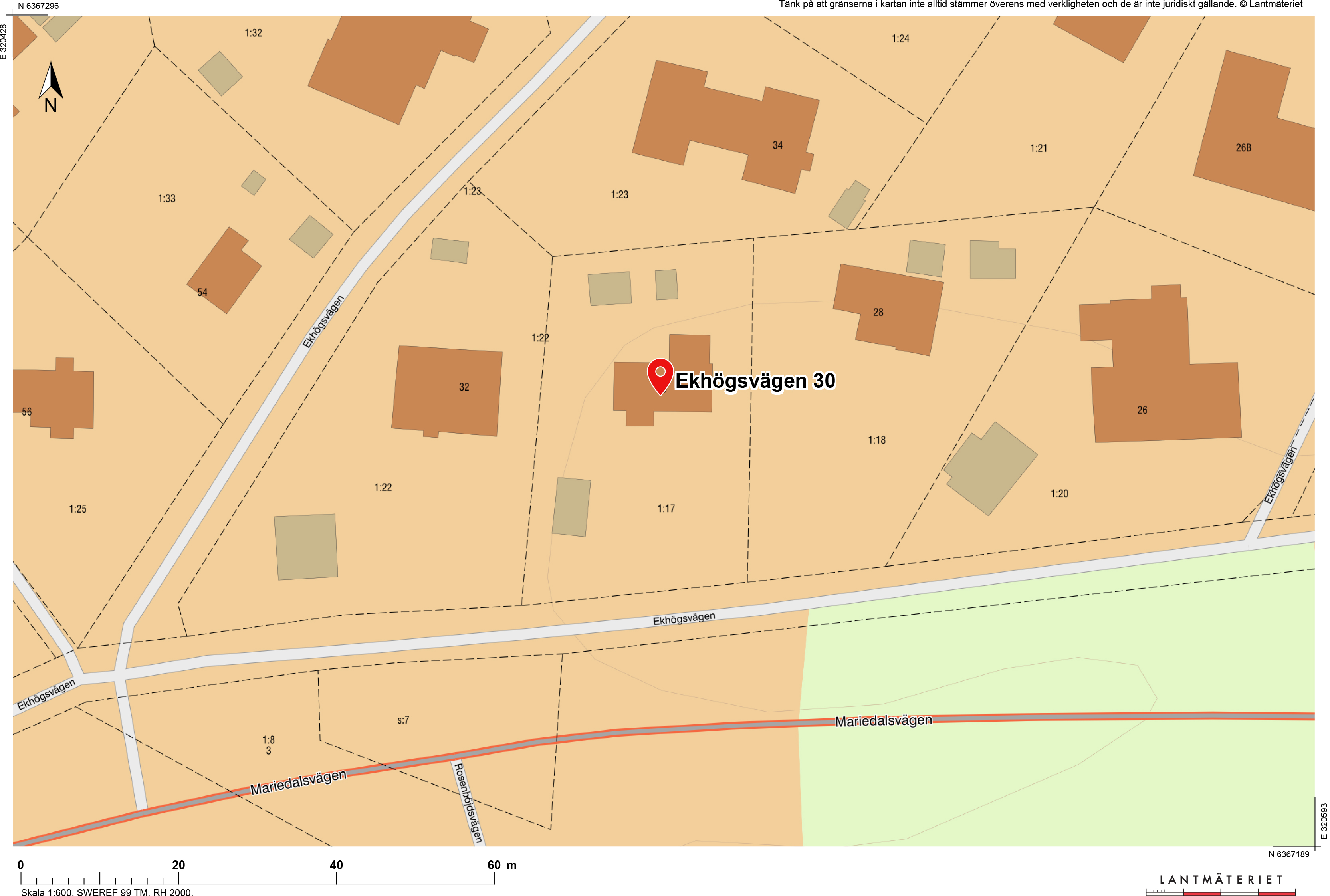1330x896 pixels.
Task: Click property label 1:24
Action: pos(900,39)
